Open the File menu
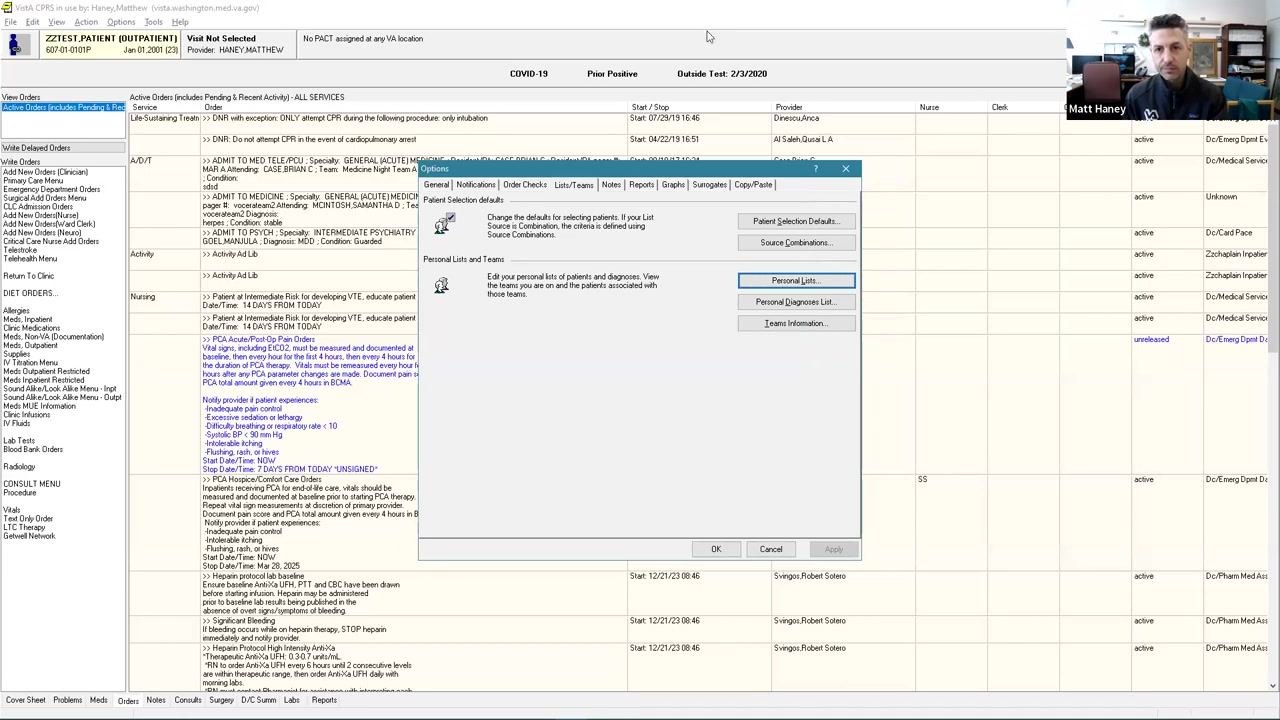This screenshot has width=1280, height=720. (x=10, y=22)
